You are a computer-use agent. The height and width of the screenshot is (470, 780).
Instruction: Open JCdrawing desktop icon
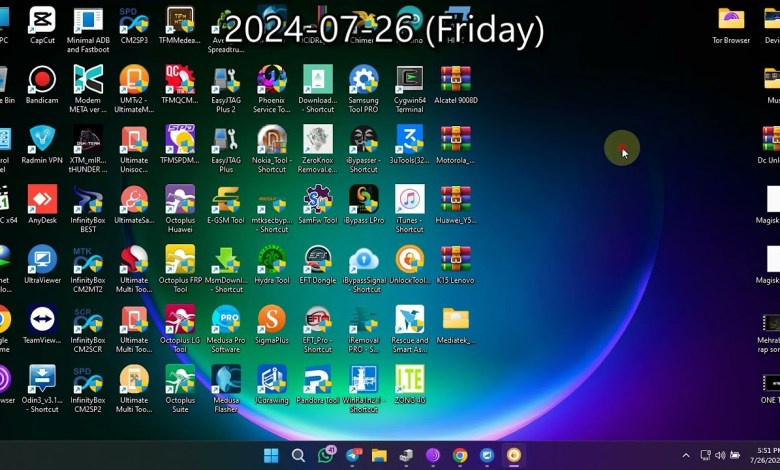(272, 379)
